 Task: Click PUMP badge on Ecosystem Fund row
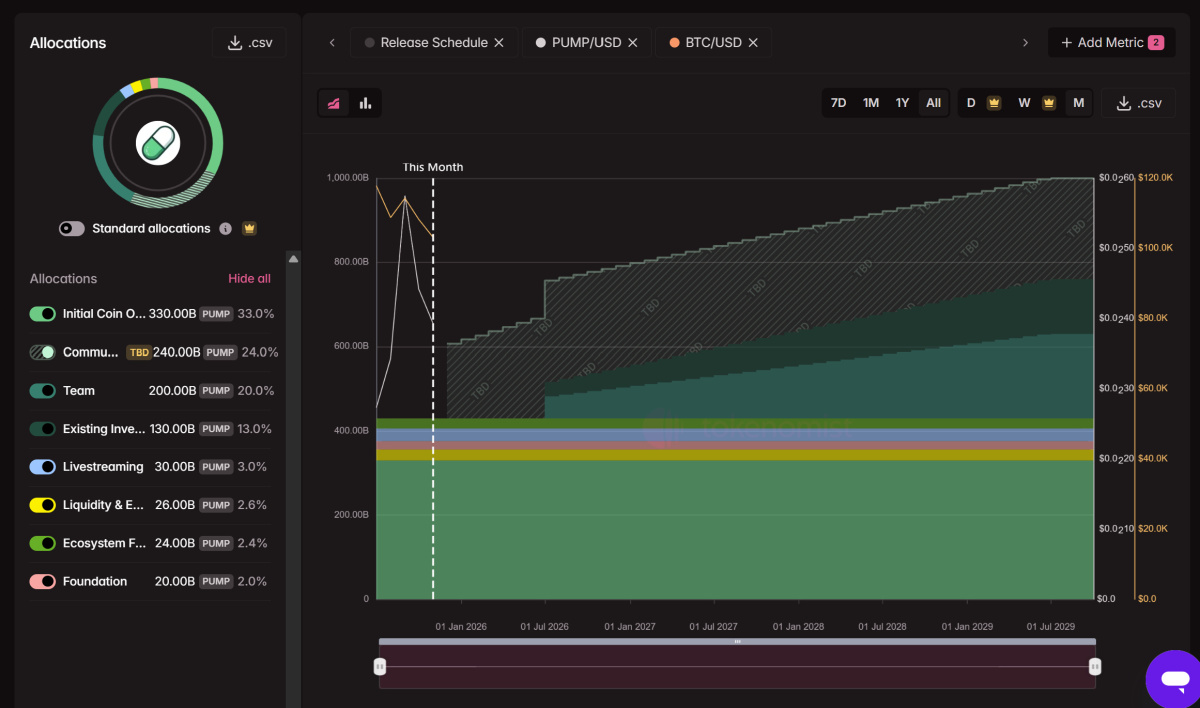216,543
